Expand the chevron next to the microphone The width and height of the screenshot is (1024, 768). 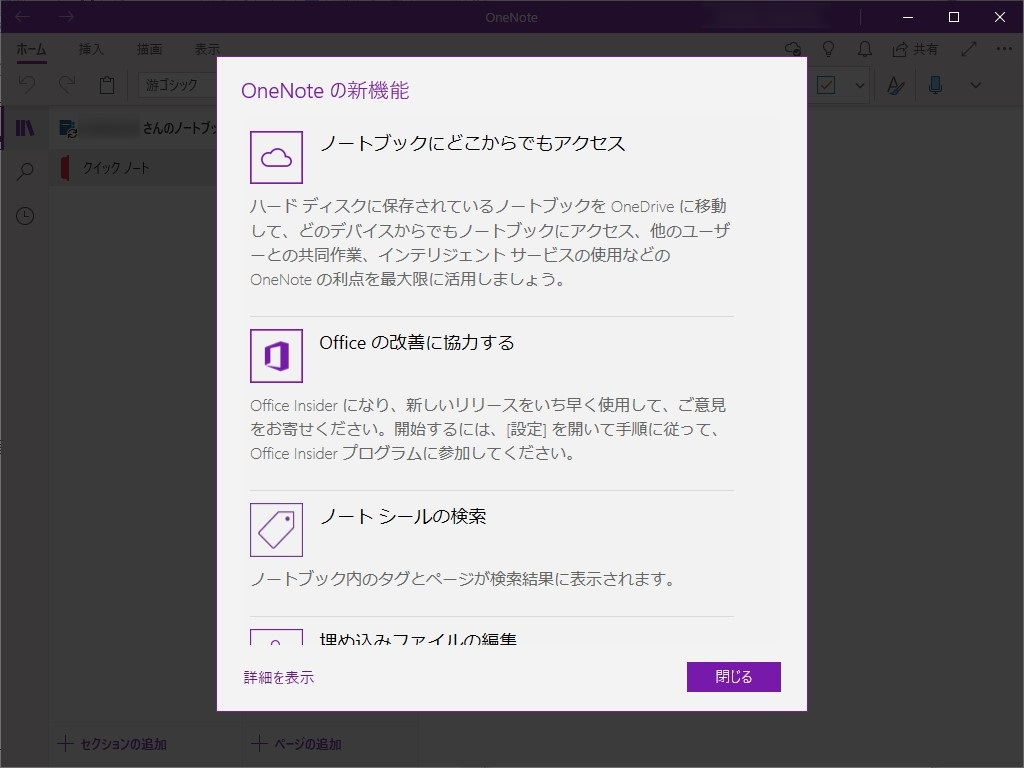click(975, 85)
